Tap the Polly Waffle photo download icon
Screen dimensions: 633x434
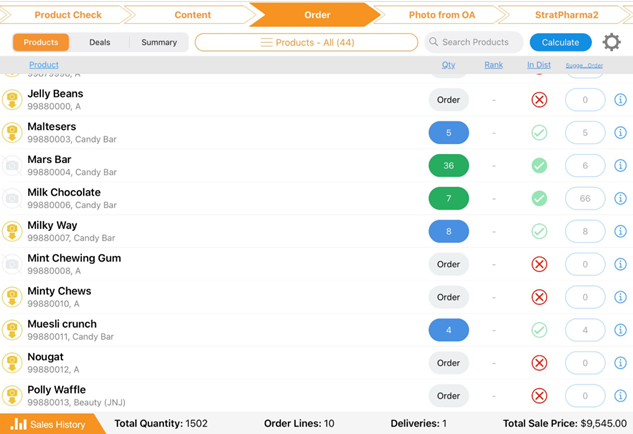(12, 396)
